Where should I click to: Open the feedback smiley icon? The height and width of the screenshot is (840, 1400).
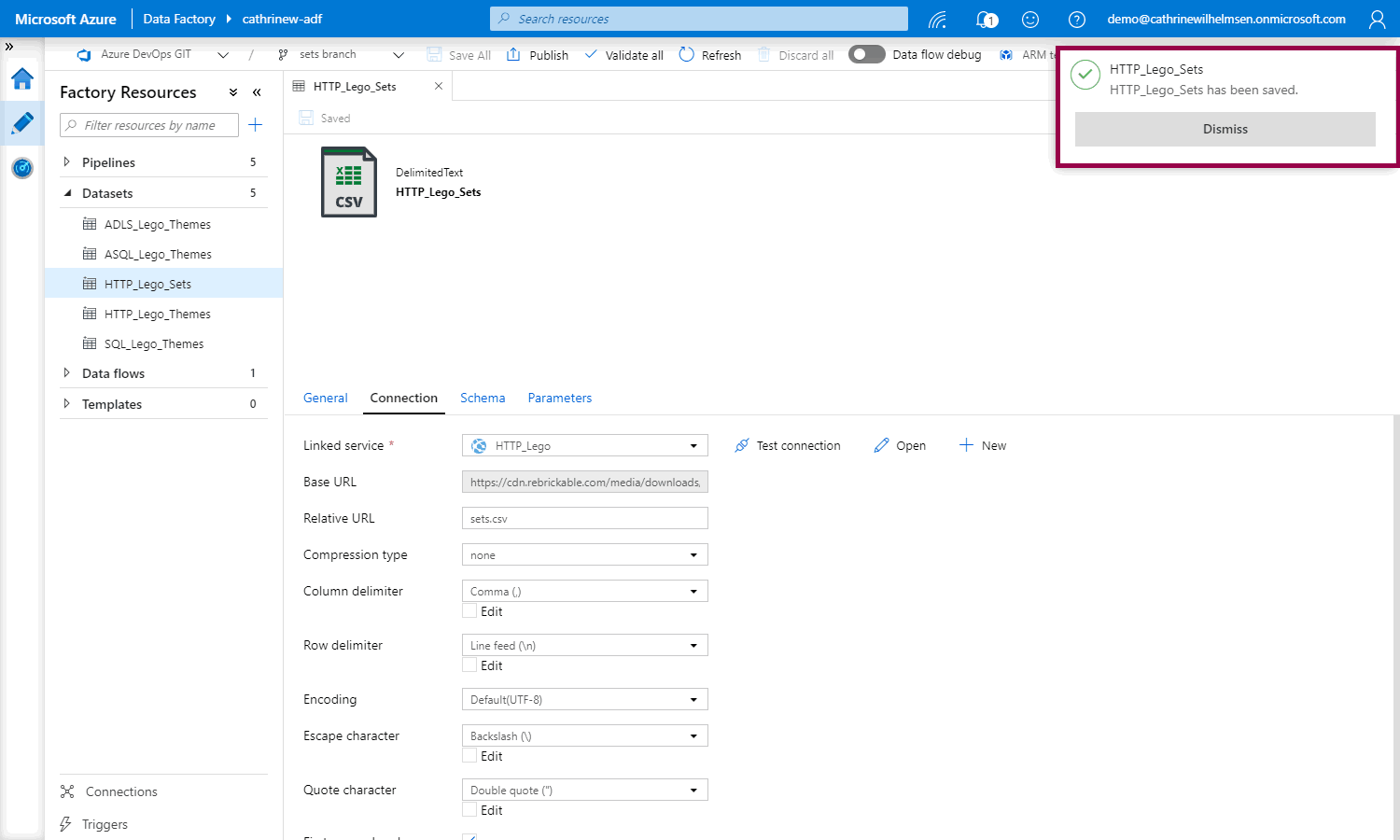(x=1030, y=19)
